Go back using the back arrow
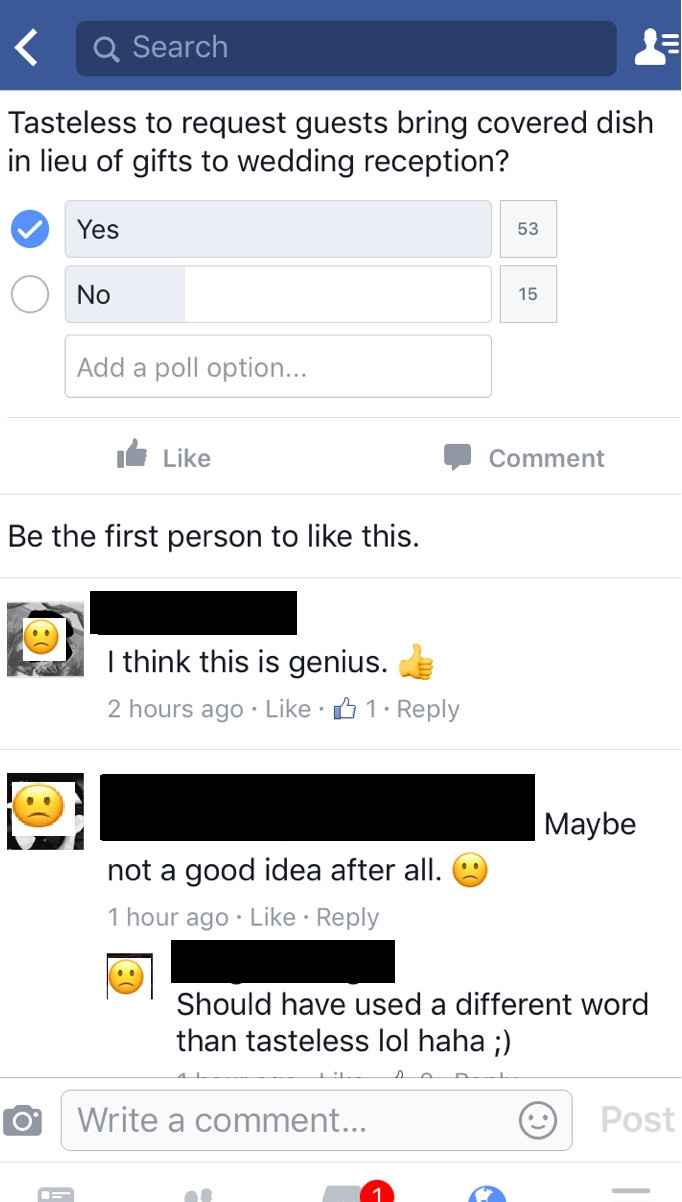 [x=25, y=45]
